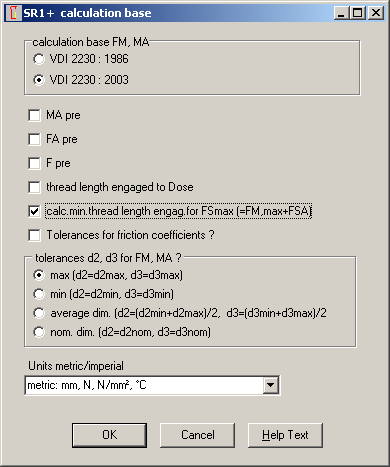Open the Help Text button

[285, 435]
